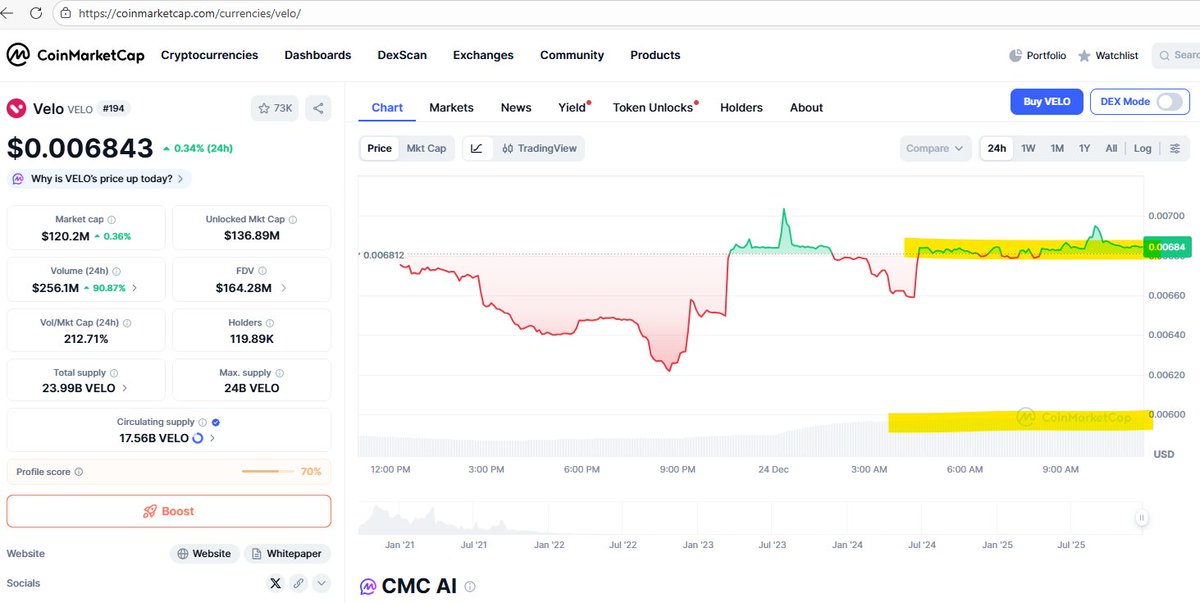Open the Portfolio pie icon link
Image resolution: width=1200 pixels, height=603 pixels.
click(x=1037, y=56)
